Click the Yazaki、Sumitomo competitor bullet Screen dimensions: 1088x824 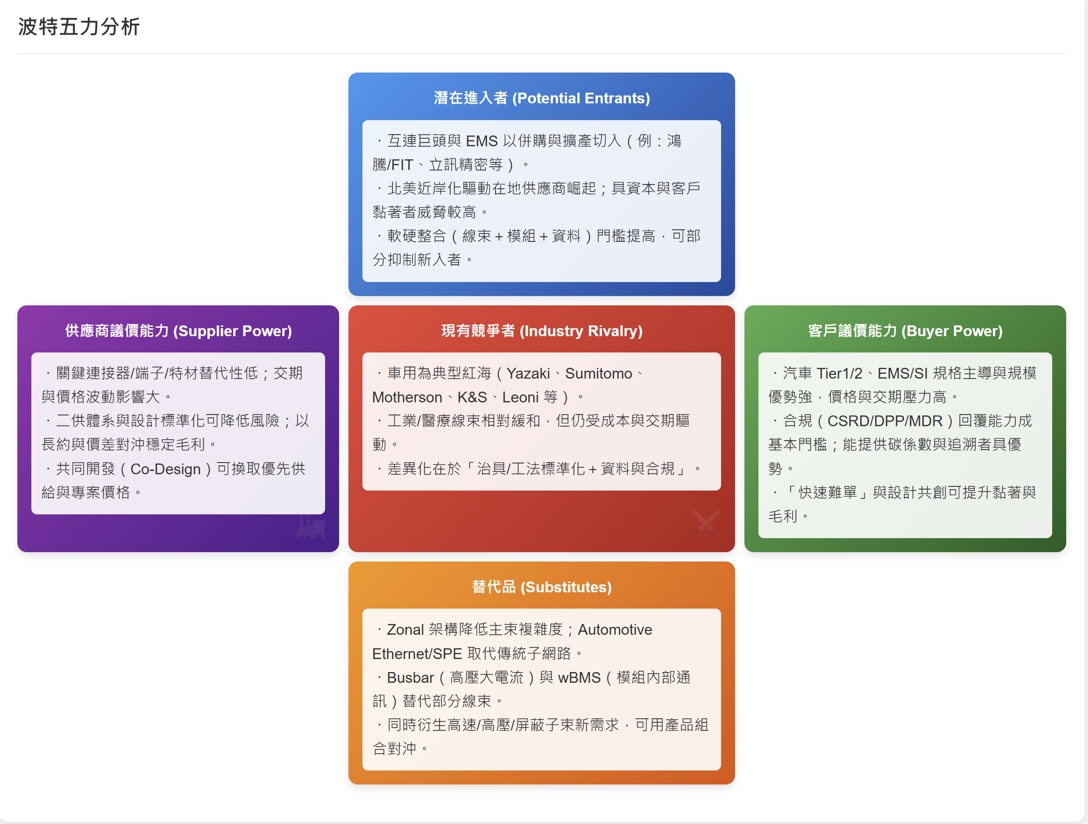coord(540,383)
